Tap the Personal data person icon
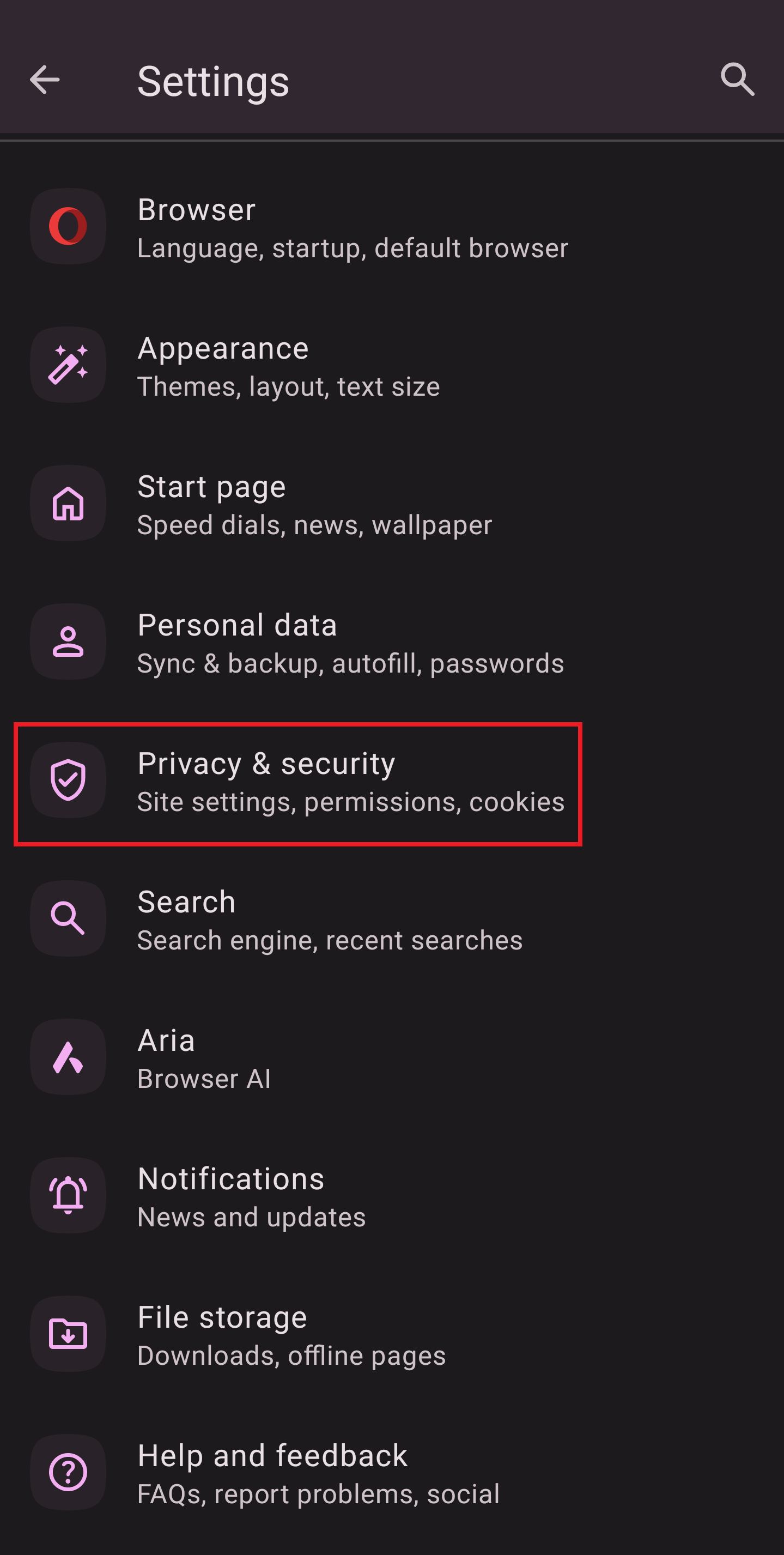Screen dimensions: 784x1555 (x=68, y=642)
